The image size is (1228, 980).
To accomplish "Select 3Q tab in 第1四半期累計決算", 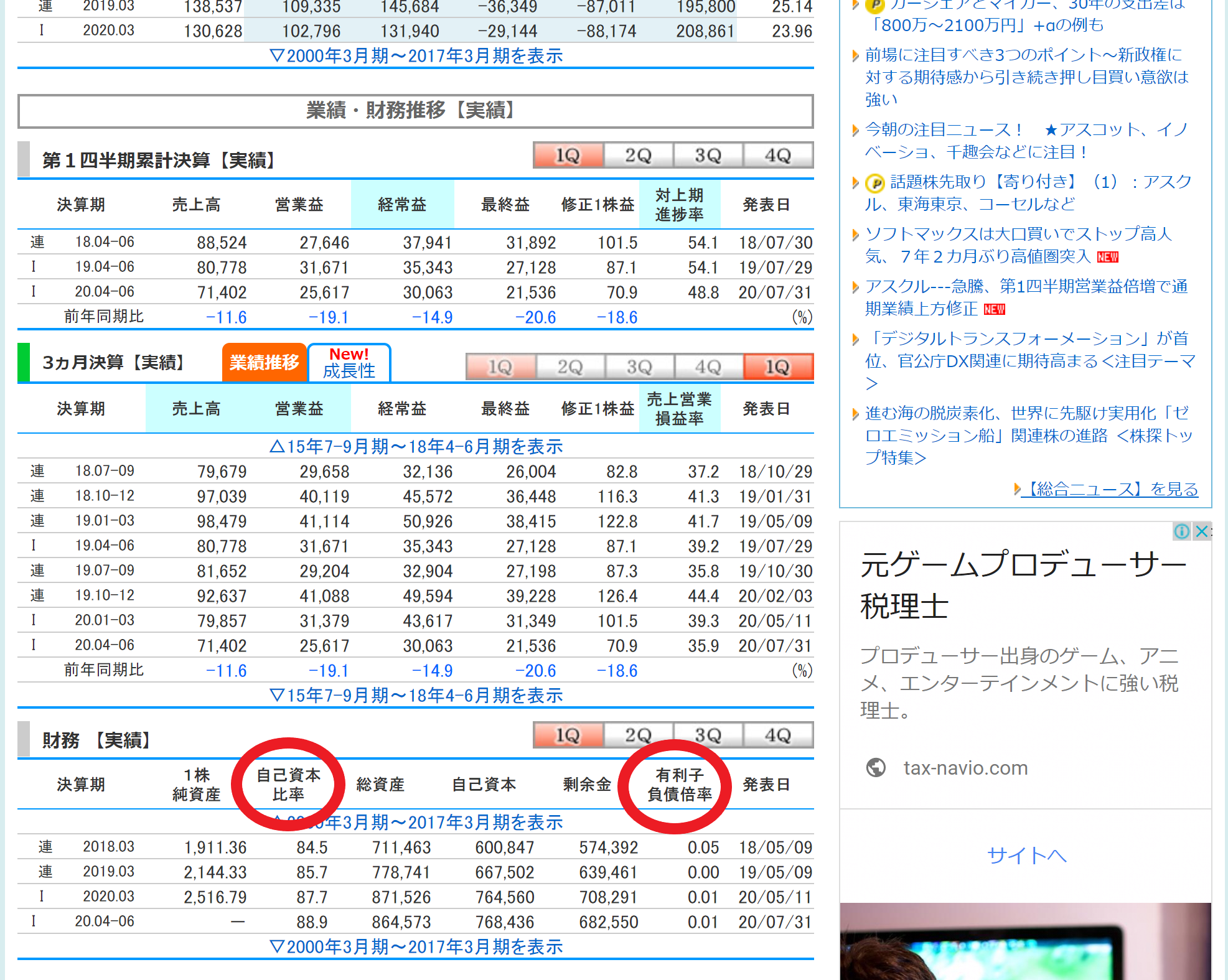I will (x=708, y=156).
